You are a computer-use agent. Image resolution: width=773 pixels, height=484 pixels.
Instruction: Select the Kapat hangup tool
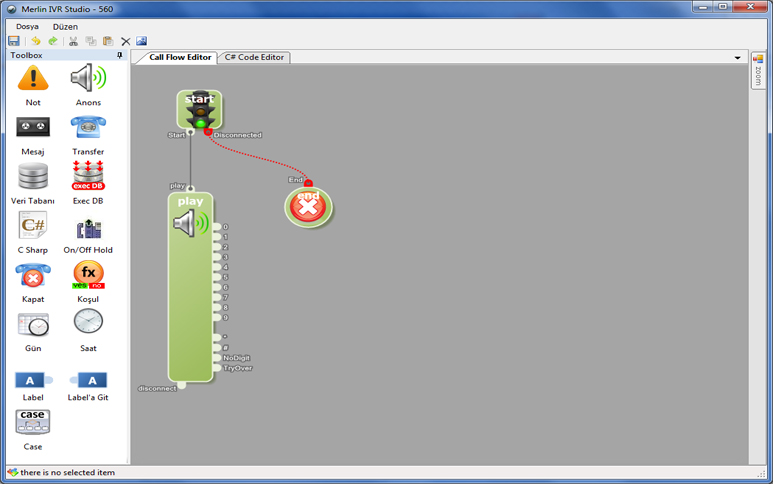(33, 283)
